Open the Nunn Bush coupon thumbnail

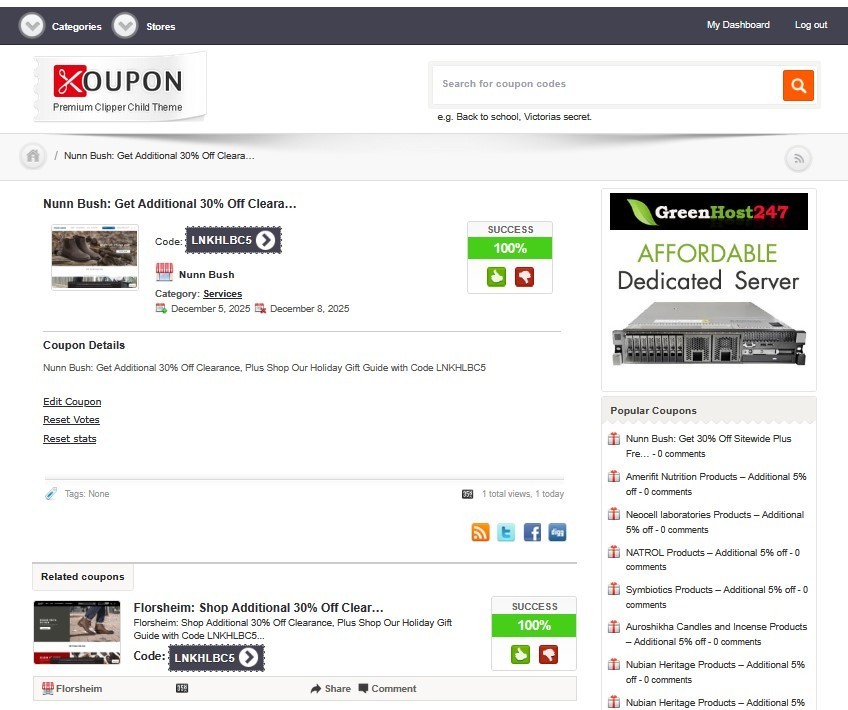(x=95, y=257)
